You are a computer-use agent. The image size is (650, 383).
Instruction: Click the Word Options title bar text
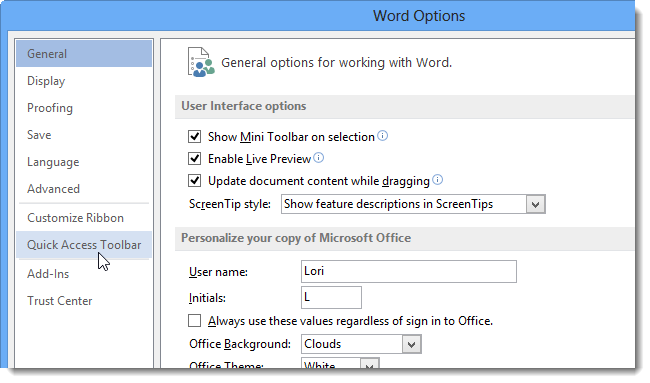pyautogui.click(x=419, y=16)
